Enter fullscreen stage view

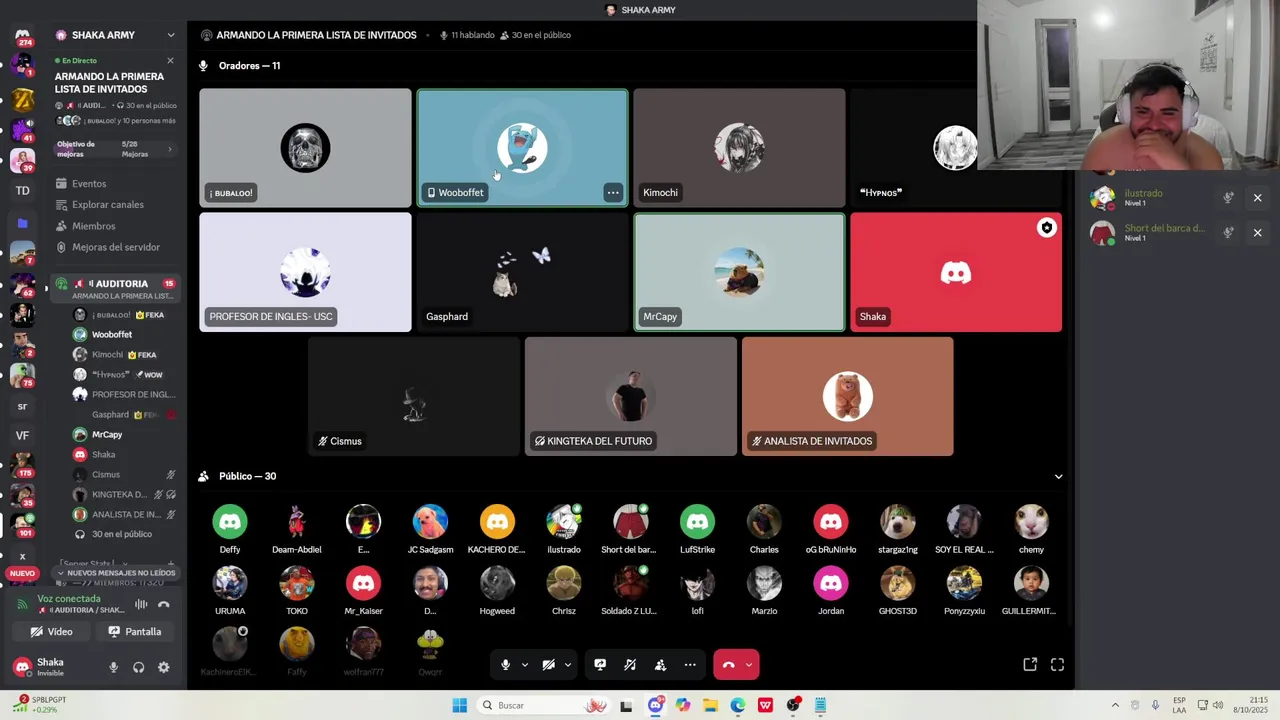click(1057, 665)
